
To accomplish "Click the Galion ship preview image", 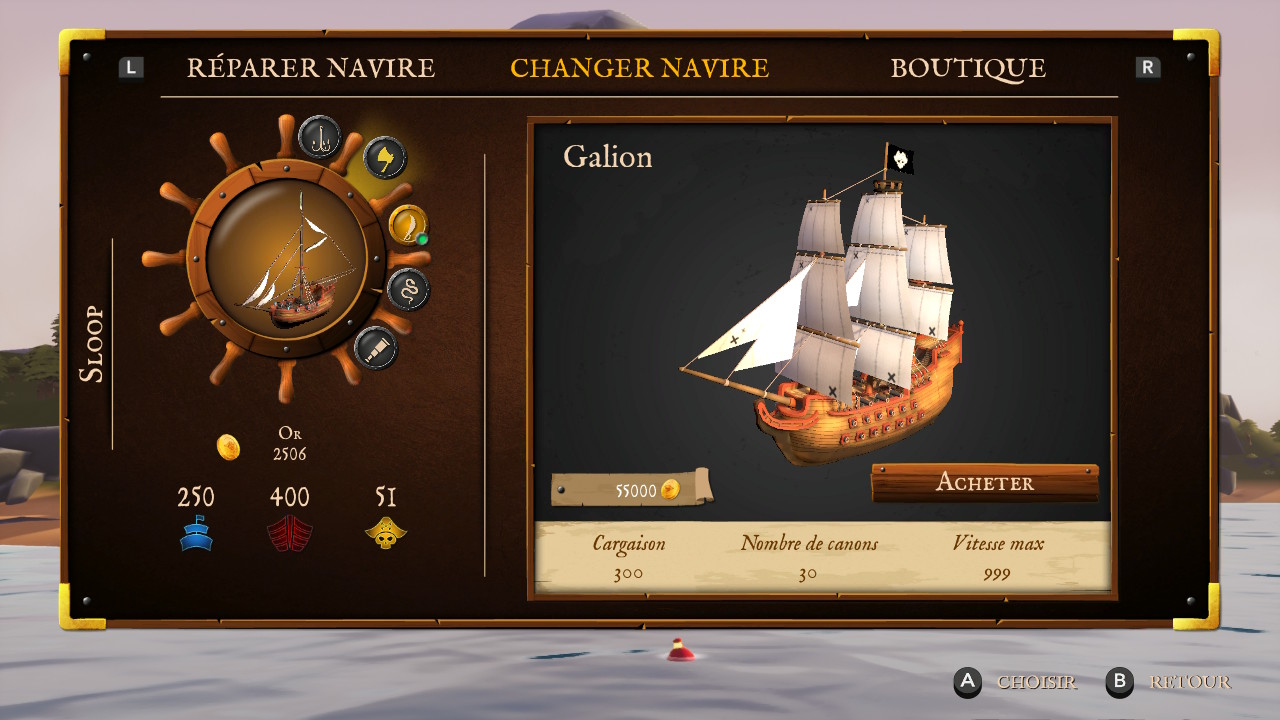I will (x=822, y=305).
